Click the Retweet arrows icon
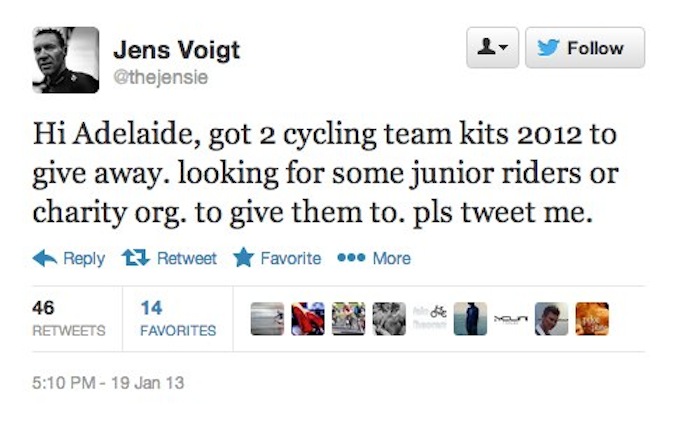 [x=136, y=258]
